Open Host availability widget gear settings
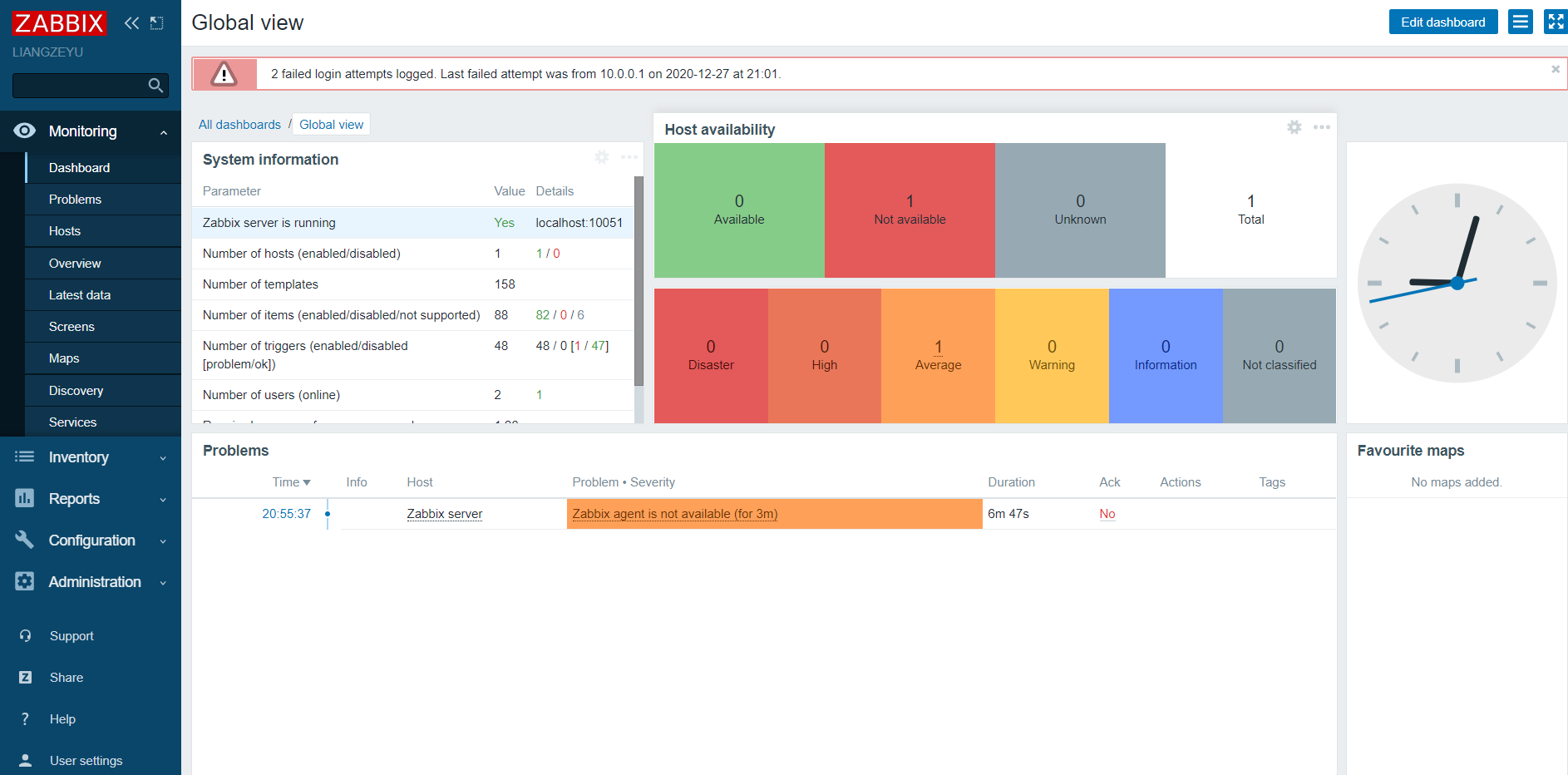The width and height of the screenshot is (1568, 775). (1294, 127)
